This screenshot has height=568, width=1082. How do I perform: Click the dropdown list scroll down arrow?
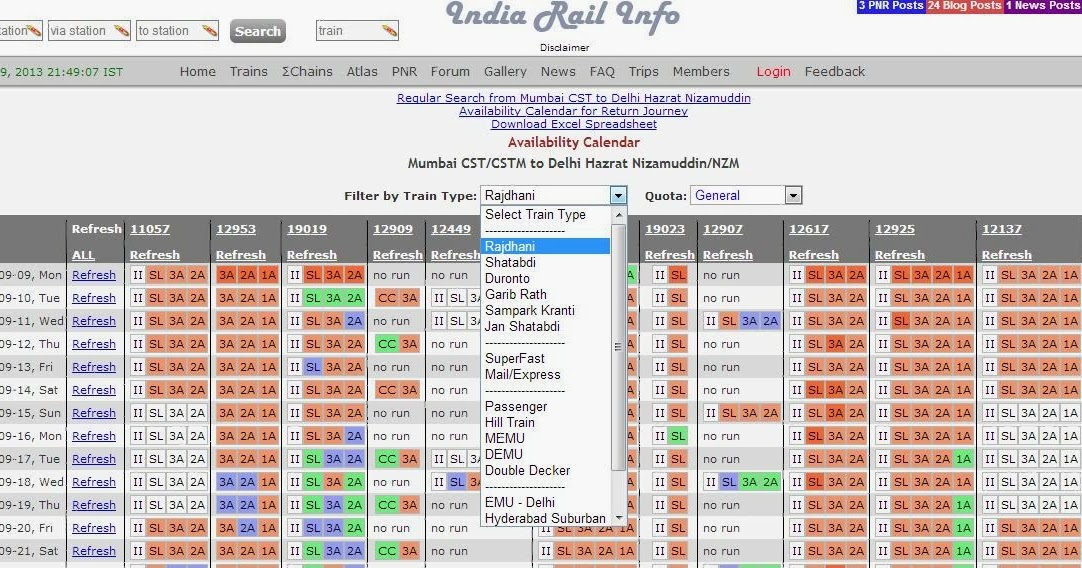(x=618, y=518)
